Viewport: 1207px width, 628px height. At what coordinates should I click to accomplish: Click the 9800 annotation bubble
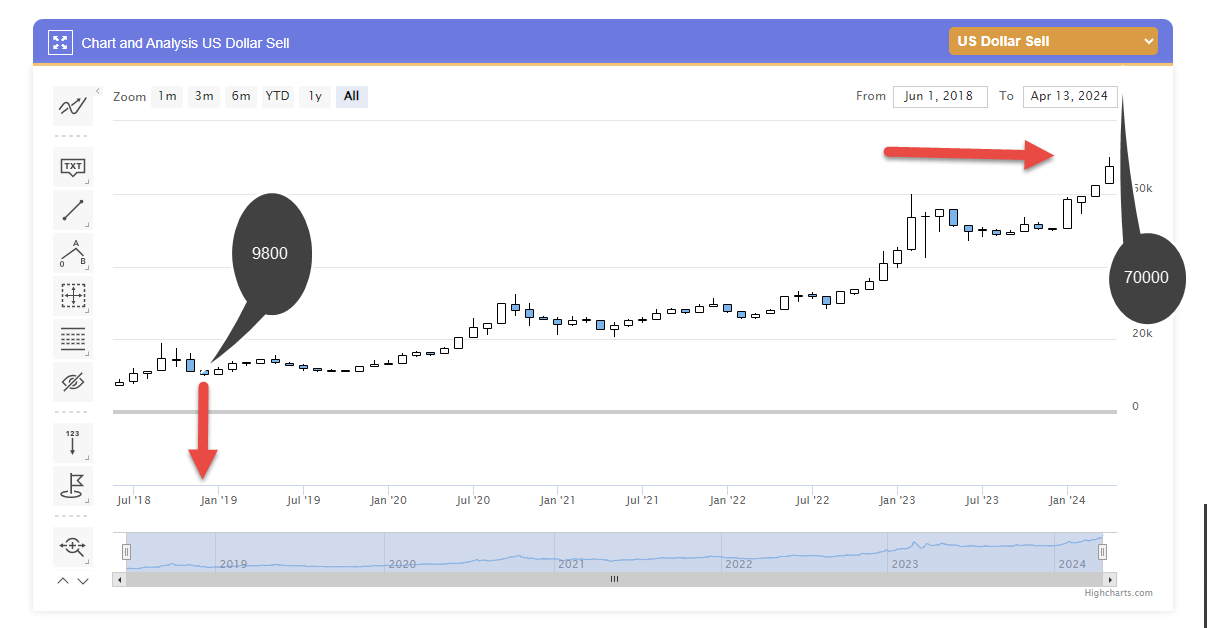click(272, 253)
